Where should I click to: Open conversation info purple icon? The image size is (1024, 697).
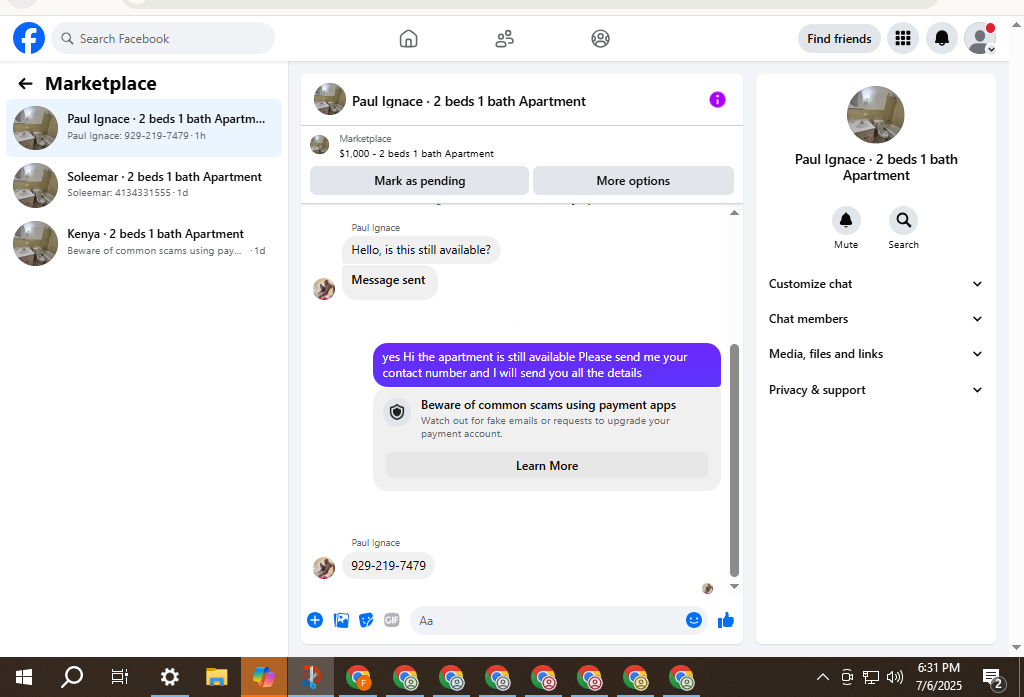[x=717, y=100]
